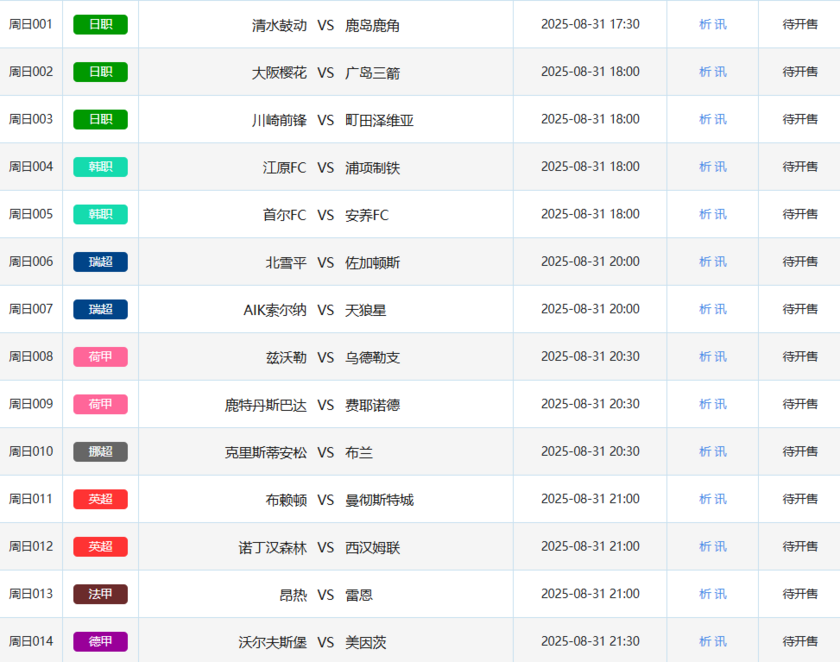This screenshot has width=840, height=662.
Task: Click the 韩职 league tag for 江原FC match
Action: pyautogui.click(x=100, y=167)
